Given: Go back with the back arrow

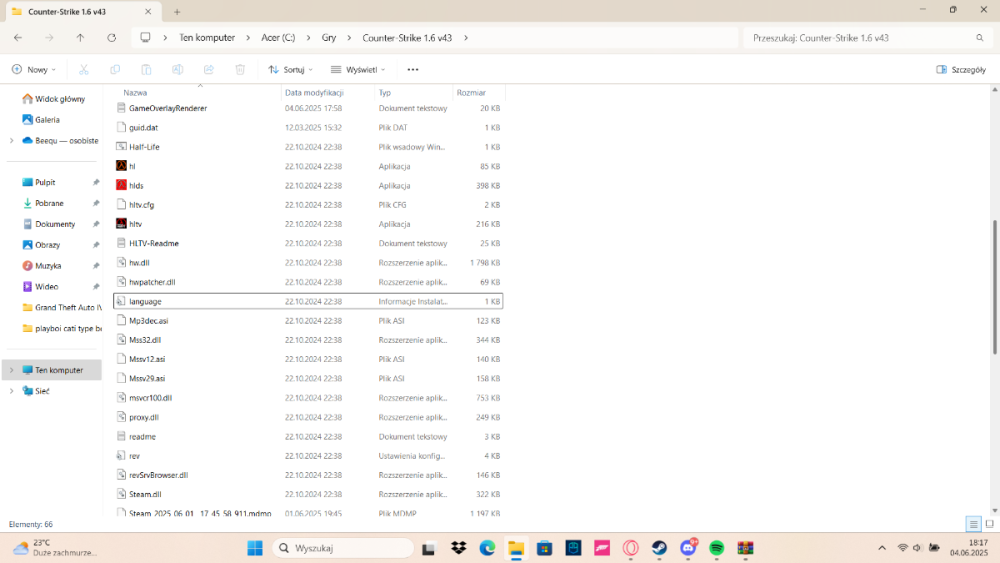Looking at the screenshot, I should click(18, 38).
